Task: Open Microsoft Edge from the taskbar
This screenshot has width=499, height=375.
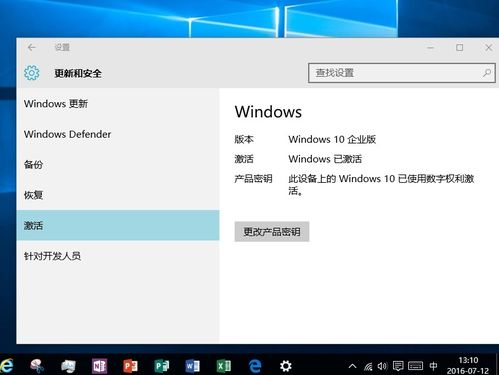Action: (x=255, y=366)
